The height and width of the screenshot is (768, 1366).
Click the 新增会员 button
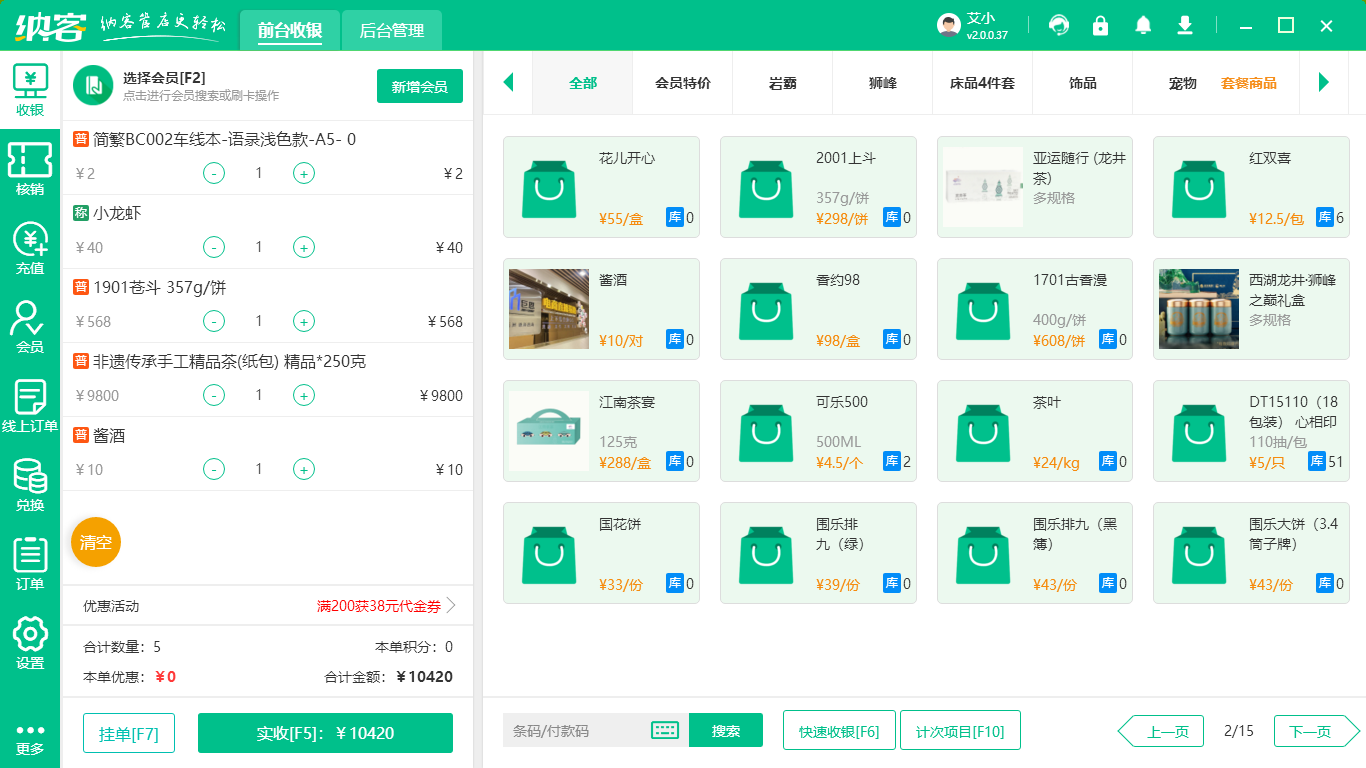click(x=419, y=86)
